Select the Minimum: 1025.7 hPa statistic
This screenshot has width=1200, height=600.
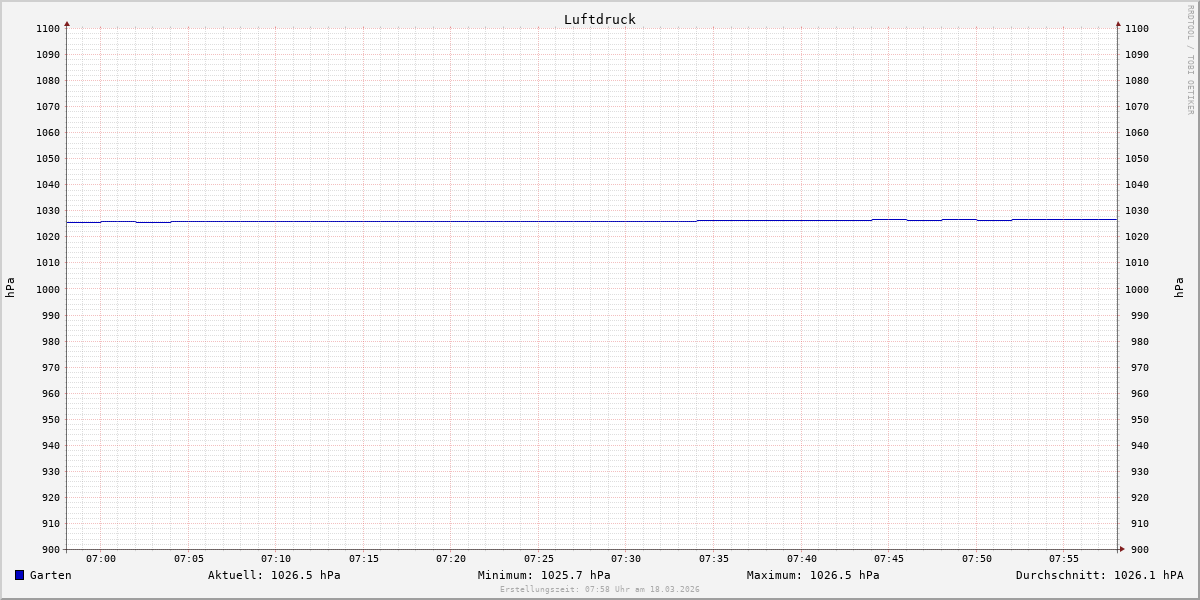(x=544, y=575)
